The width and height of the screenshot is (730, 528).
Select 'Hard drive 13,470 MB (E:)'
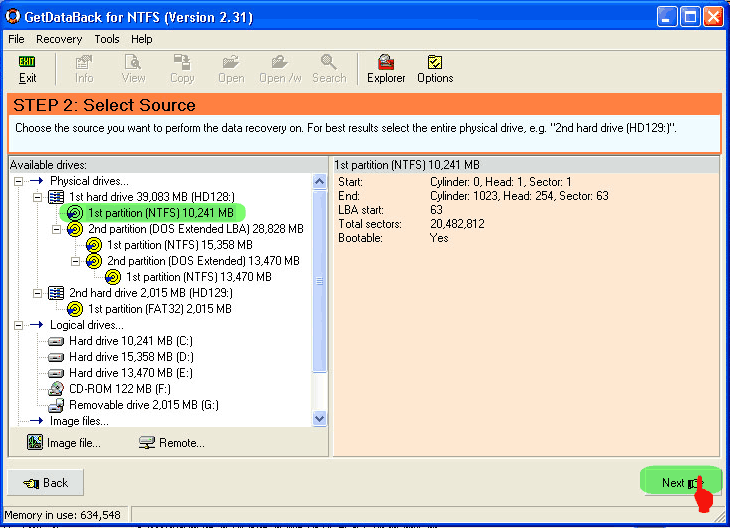coord(131,373)
